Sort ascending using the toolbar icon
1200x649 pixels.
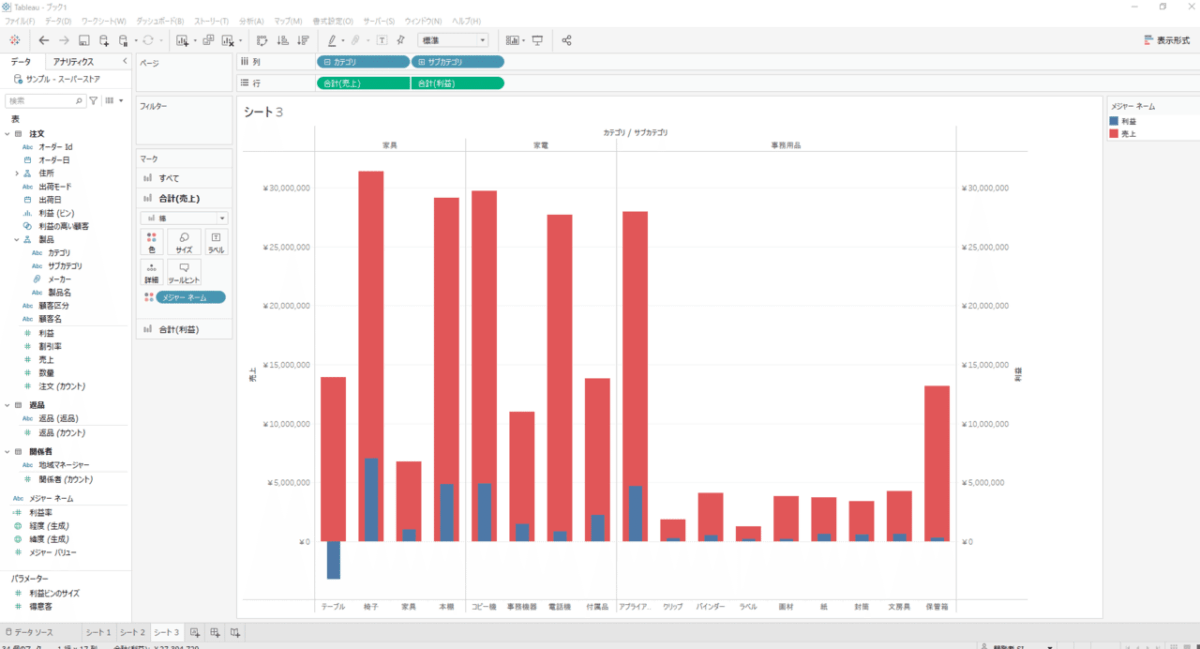click(281, 41)
